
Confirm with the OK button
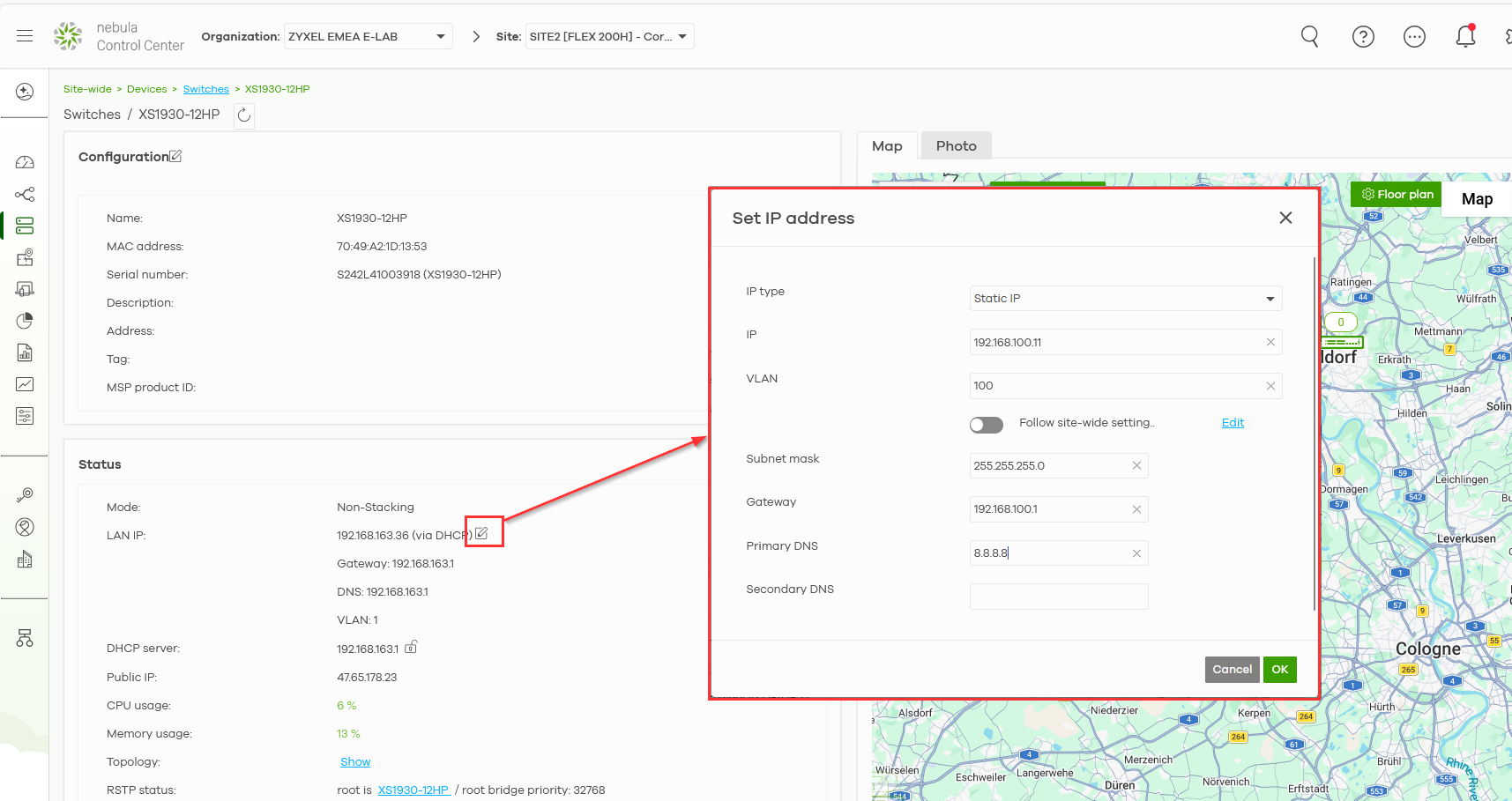click(1279, 670)
